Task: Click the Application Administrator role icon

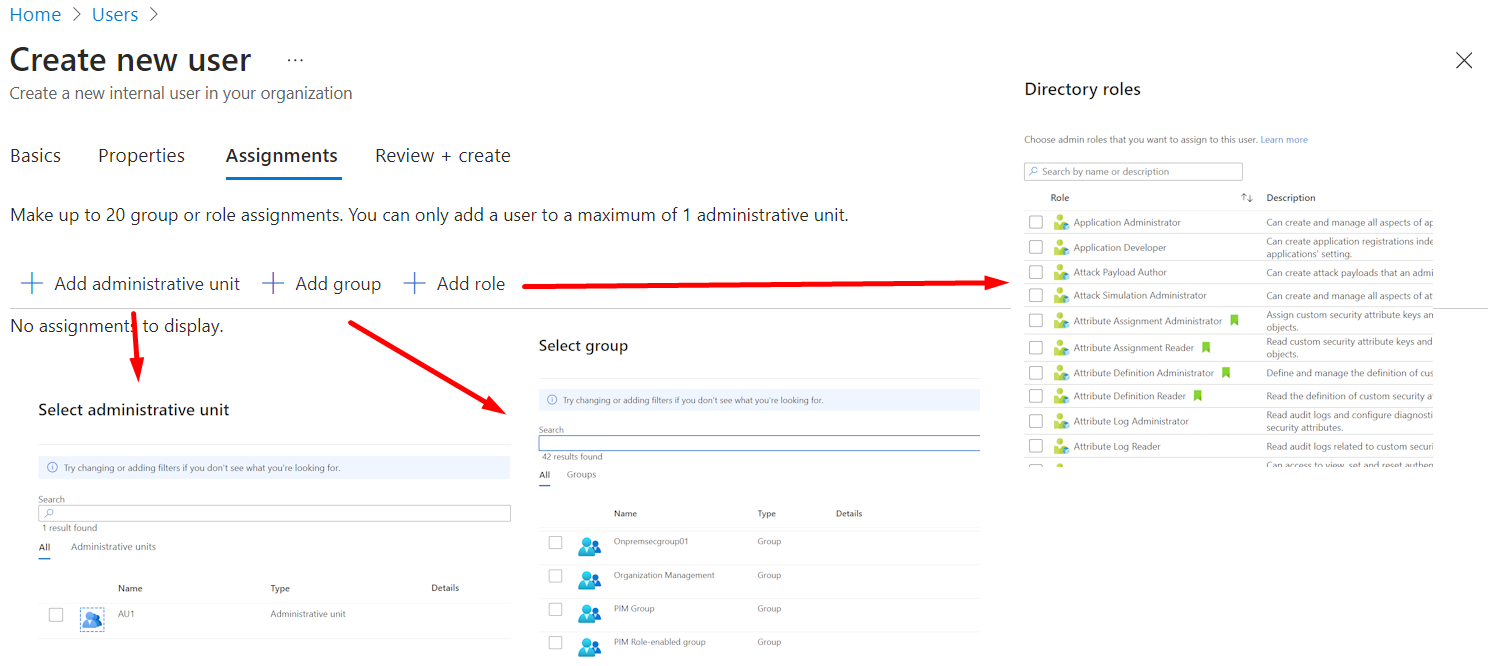Action: point(1061,223)
